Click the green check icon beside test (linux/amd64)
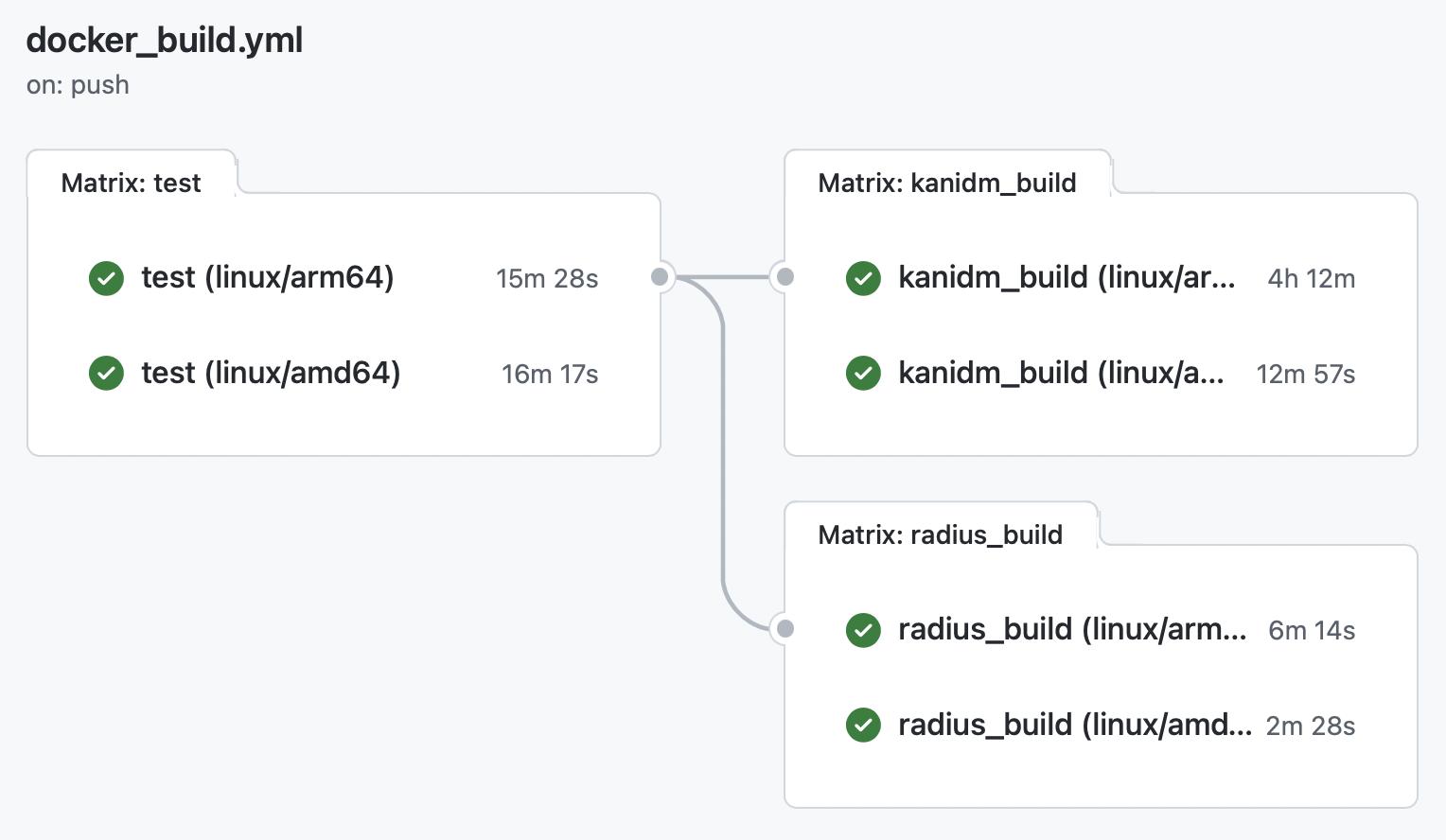 [106, 374]
